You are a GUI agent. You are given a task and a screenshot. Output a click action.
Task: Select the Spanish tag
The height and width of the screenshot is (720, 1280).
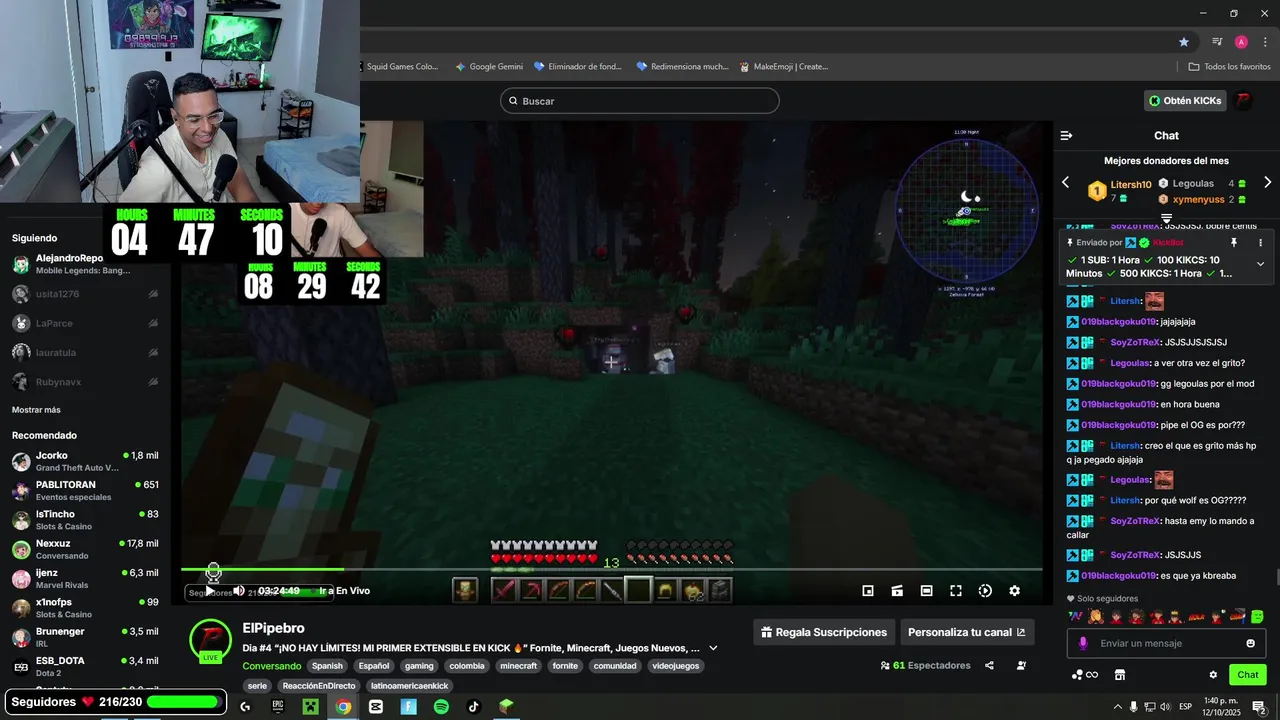tap(327, 666)
